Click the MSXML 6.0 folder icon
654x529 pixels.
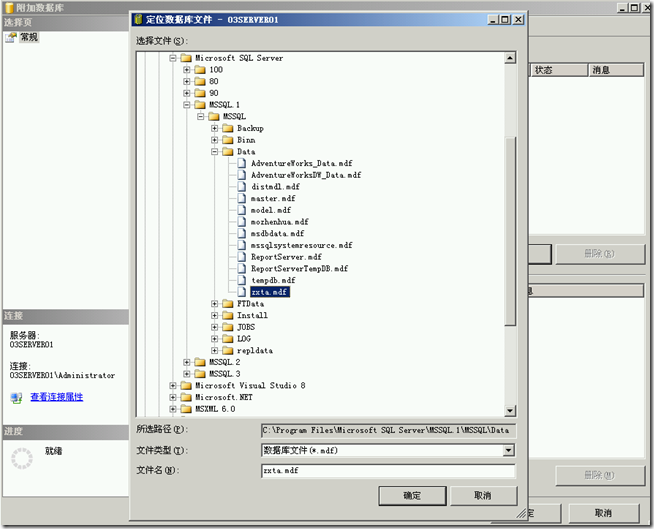(186, 409)
